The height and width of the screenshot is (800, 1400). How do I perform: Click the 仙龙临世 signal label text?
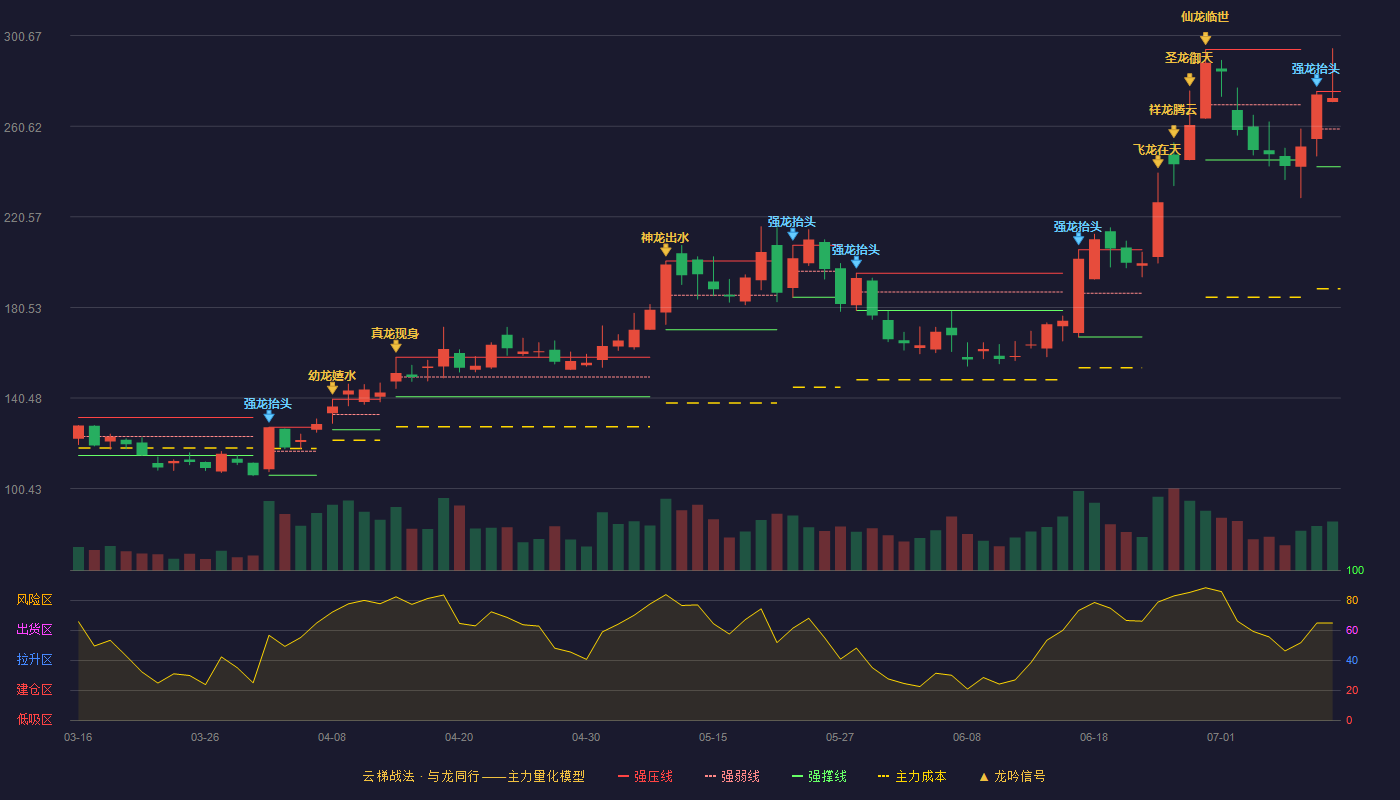coord(1205,17)
